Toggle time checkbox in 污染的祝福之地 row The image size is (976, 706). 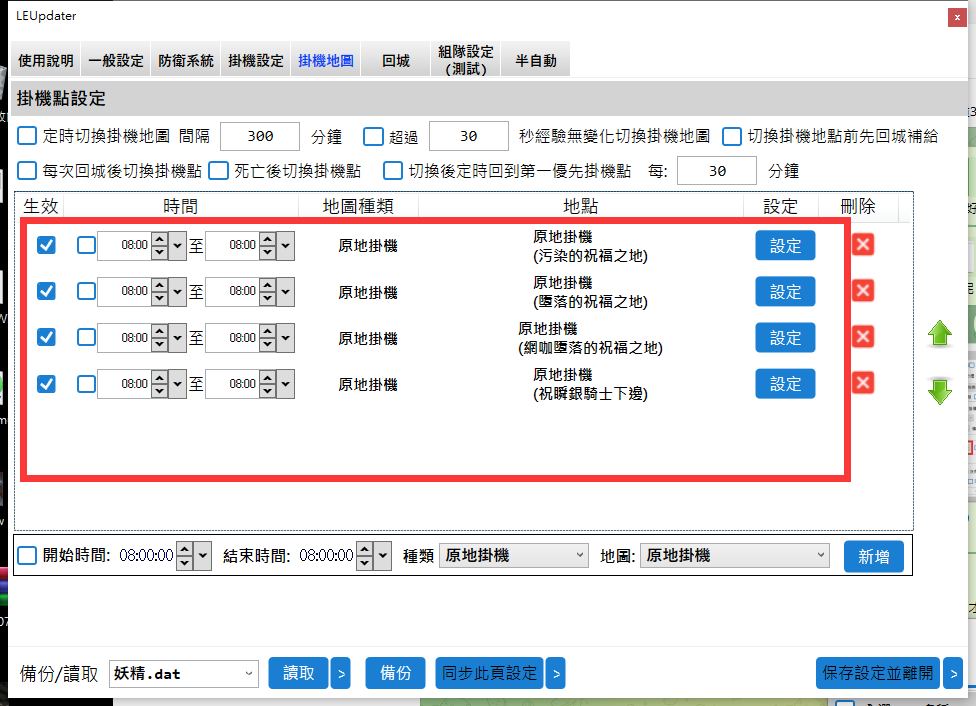86,245
